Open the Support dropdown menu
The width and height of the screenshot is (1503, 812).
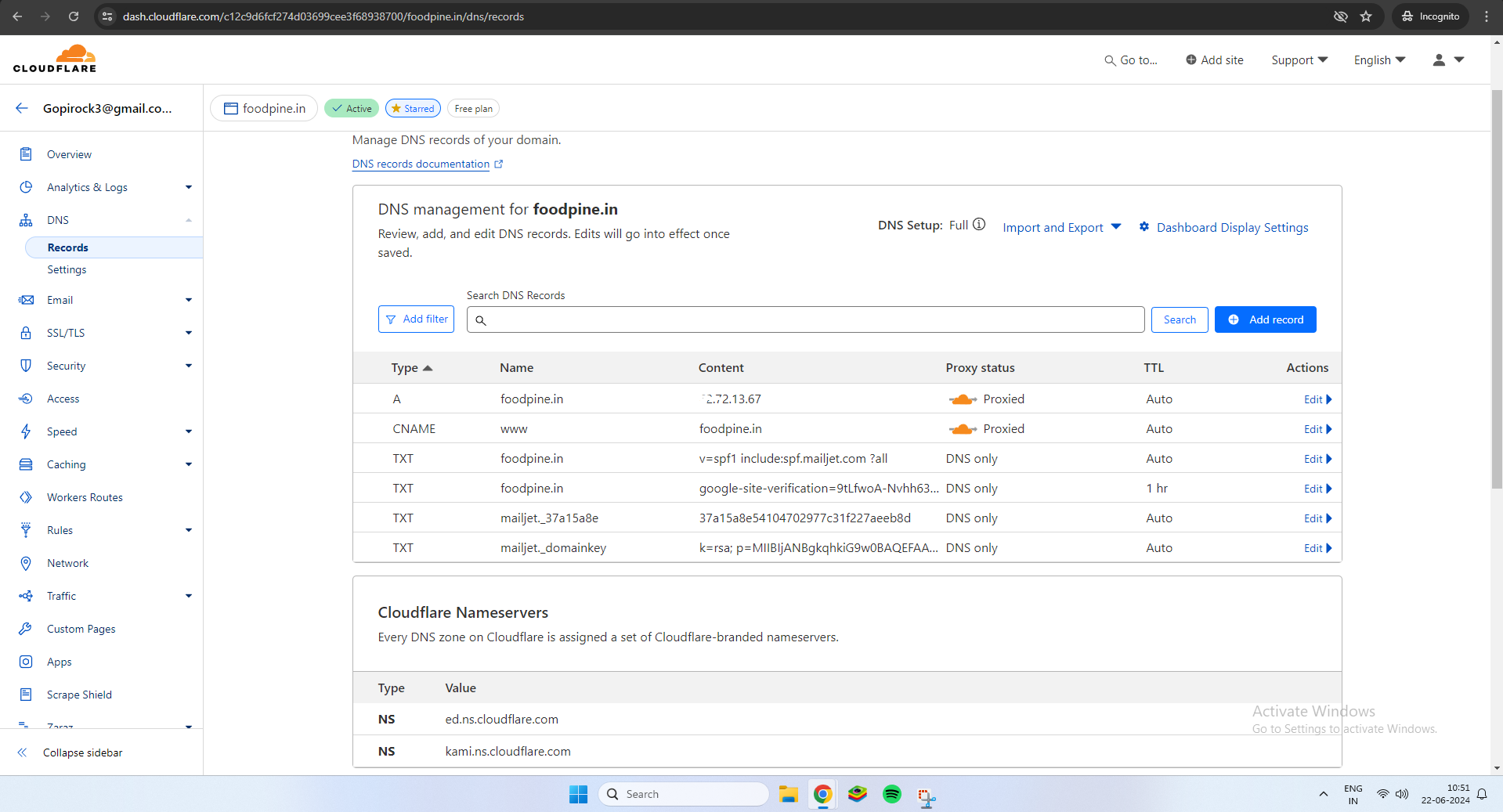click(1299, 60)
